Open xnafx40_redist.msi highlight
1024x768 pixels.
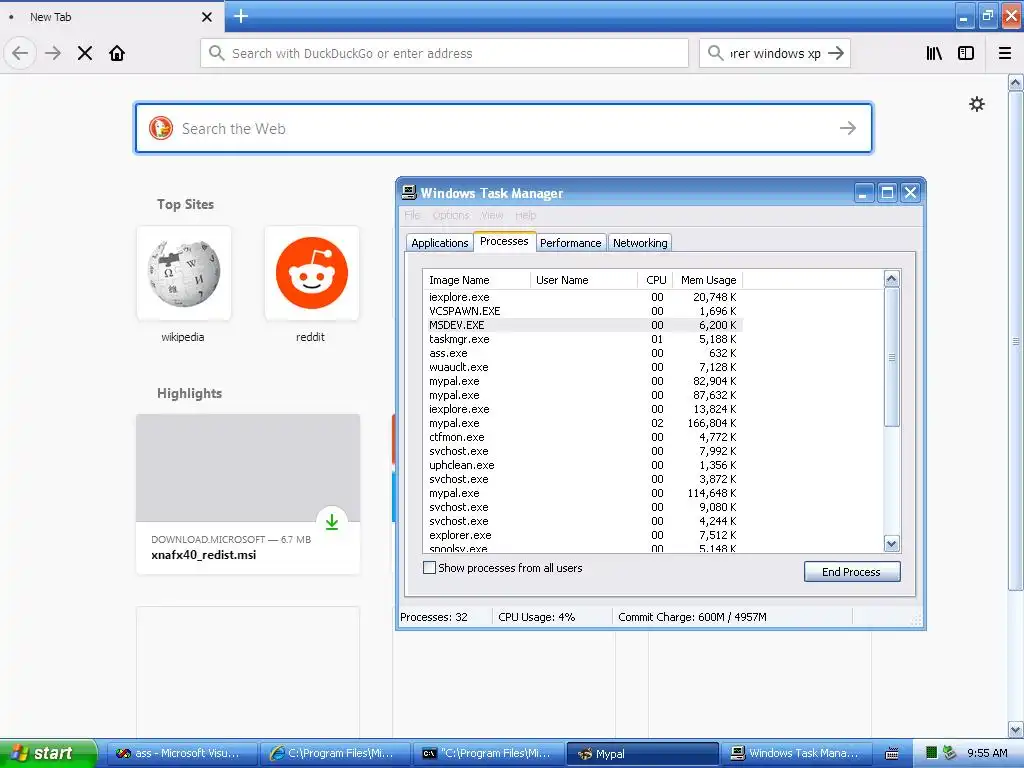(248, 494)
